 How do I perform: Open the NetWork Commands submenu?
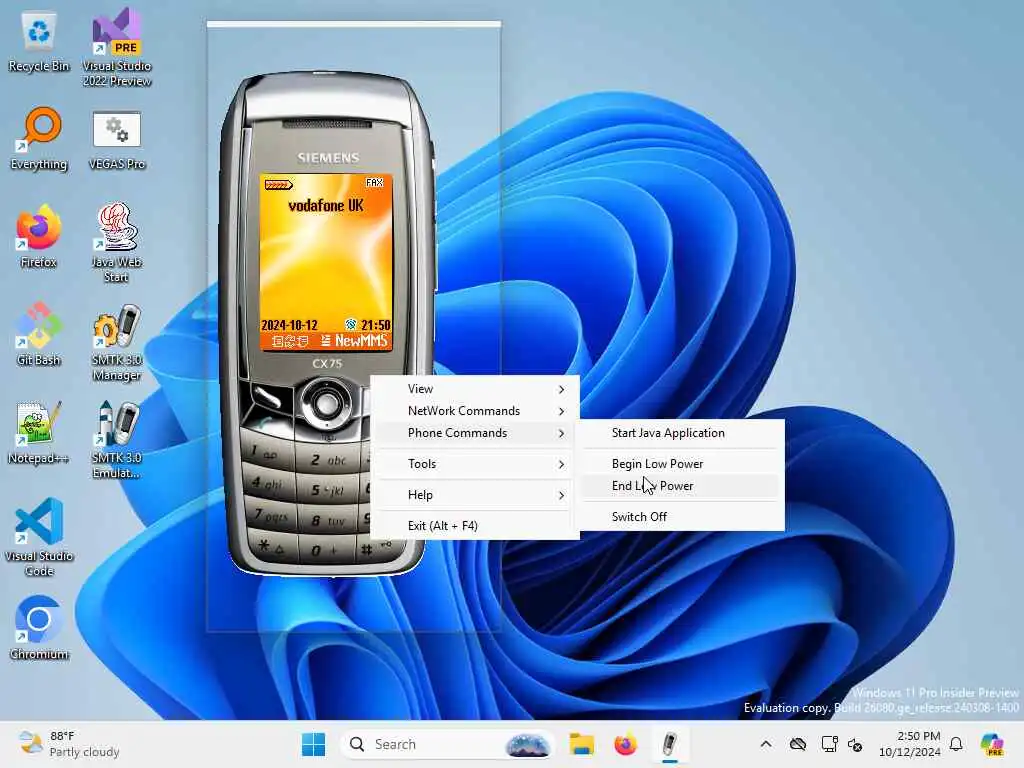point(474,411)
